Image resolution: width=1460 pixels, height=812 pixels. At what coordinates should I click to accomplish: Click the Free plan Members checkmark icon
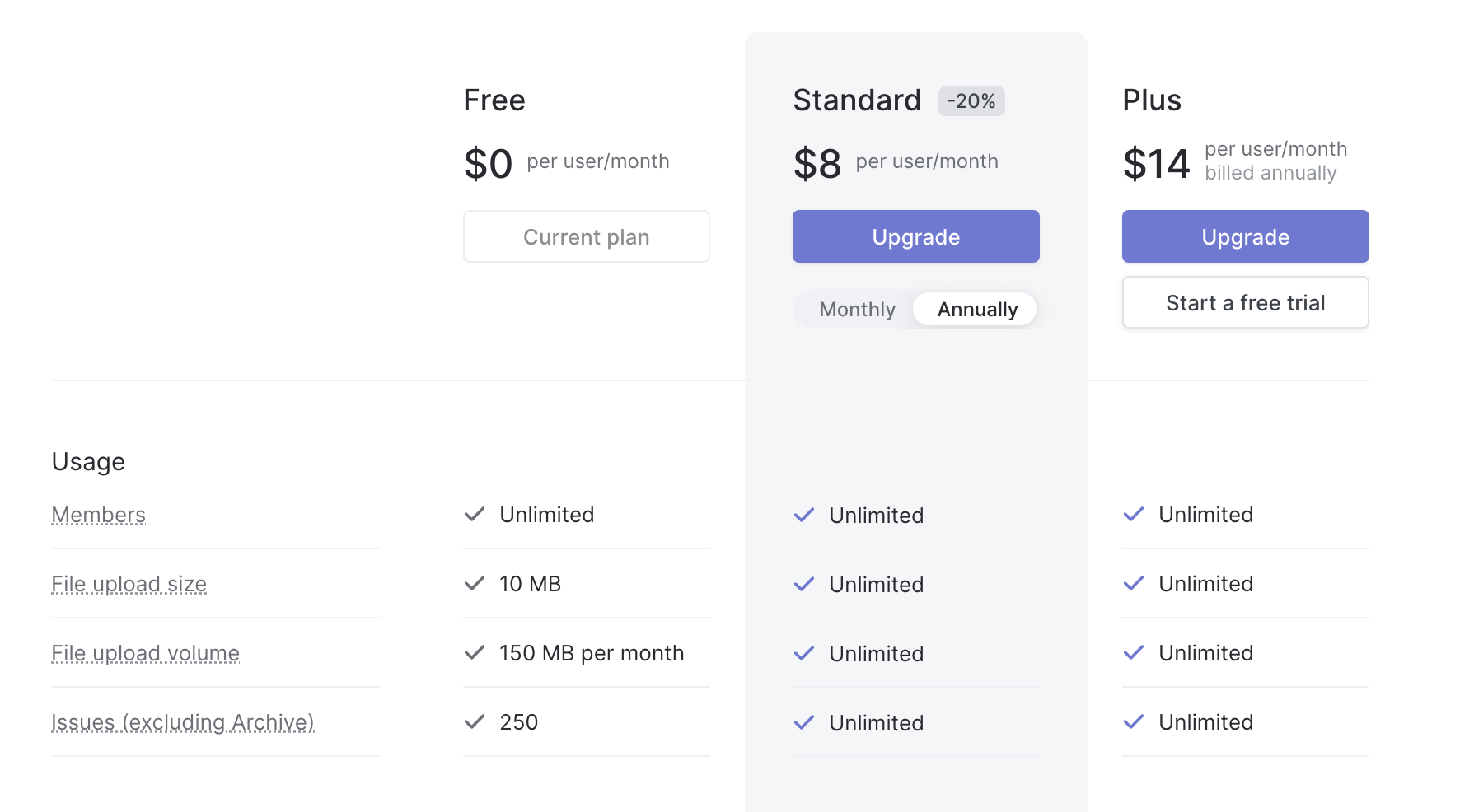click(475, 515)
